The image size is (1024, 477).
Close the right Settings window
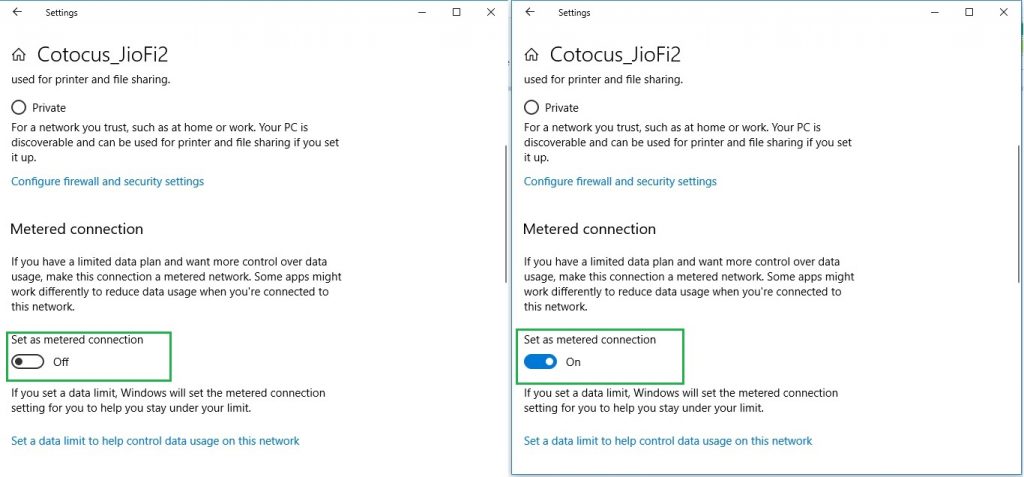[x=1004, y=13]
